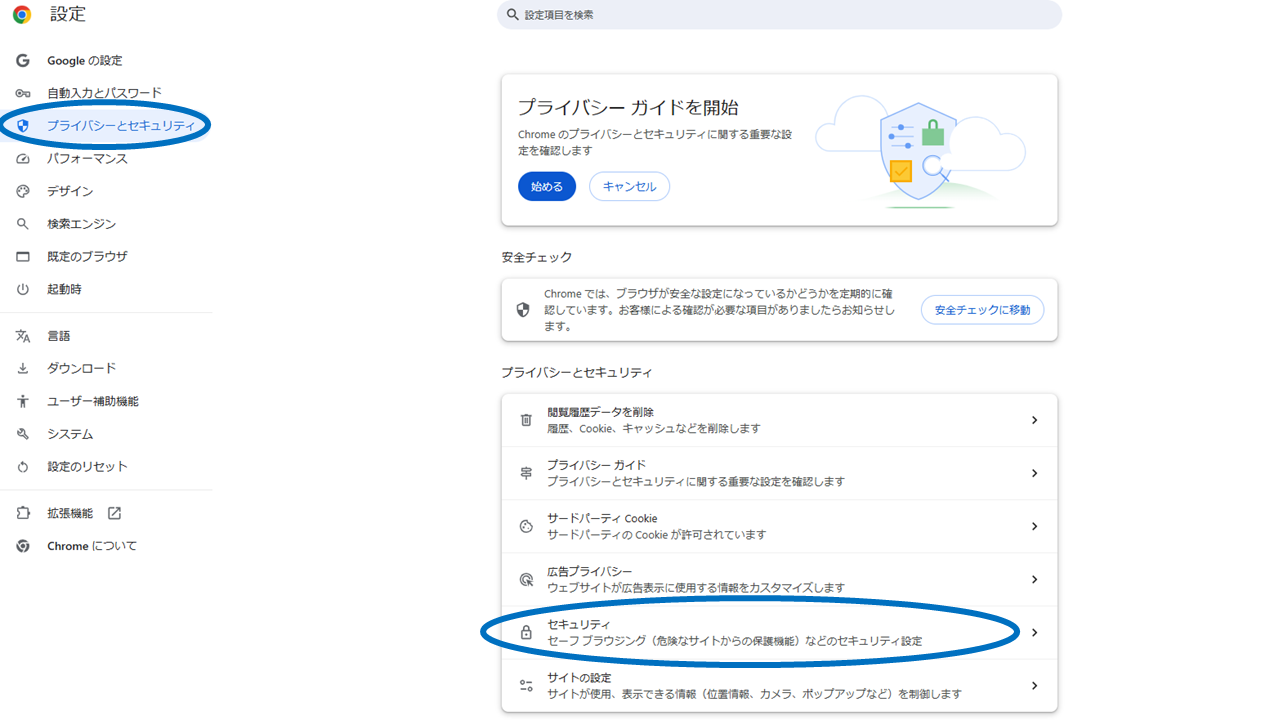Image resolution: width=1280 pixels, height=720 pixels.
Task: Open 言語 settings from the sidebar
Action: (x=55, y=335)
